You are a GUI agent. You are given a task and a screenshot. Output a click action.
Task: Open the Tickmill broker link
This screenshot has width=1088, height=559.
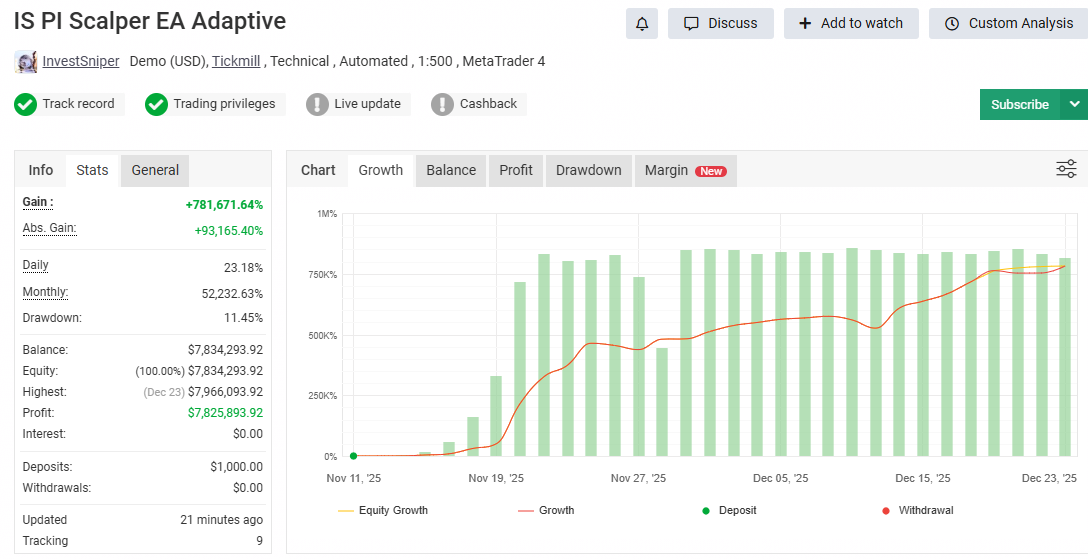point(236,61)
